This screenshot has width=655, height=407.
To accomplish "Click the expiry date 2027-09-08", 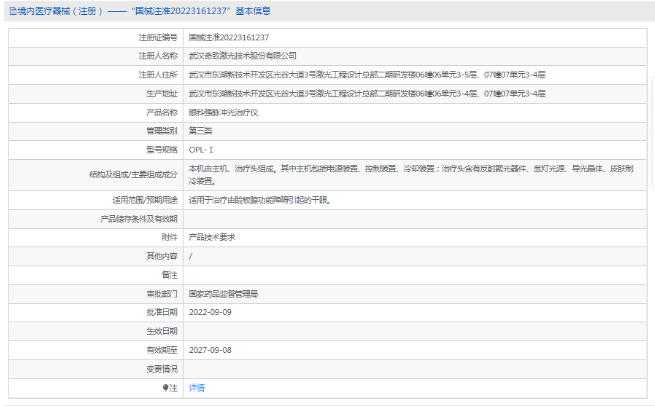I will click(210, 350).
